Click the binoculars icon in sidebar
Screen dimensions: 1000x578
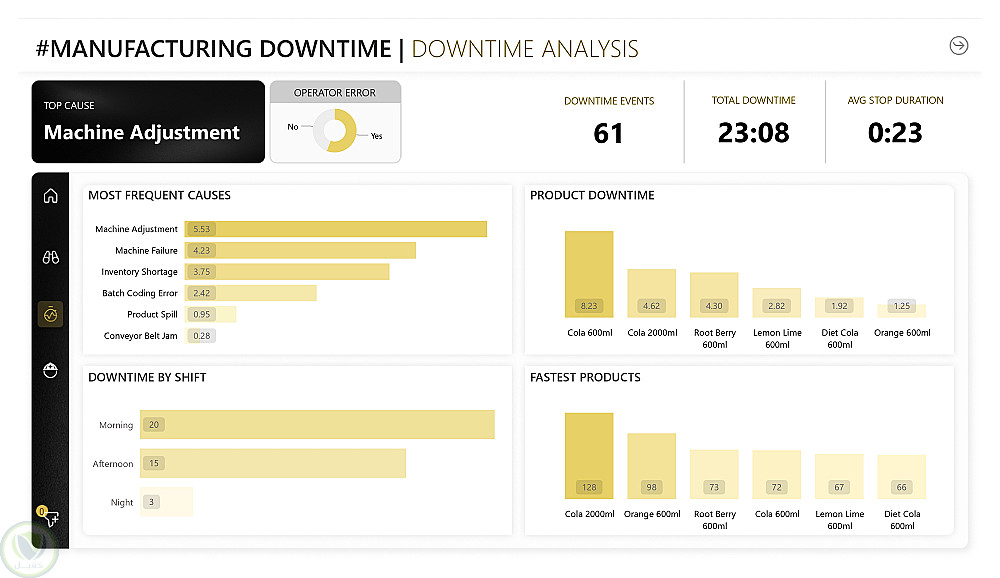pyautogui.click(x=50, y=256)
